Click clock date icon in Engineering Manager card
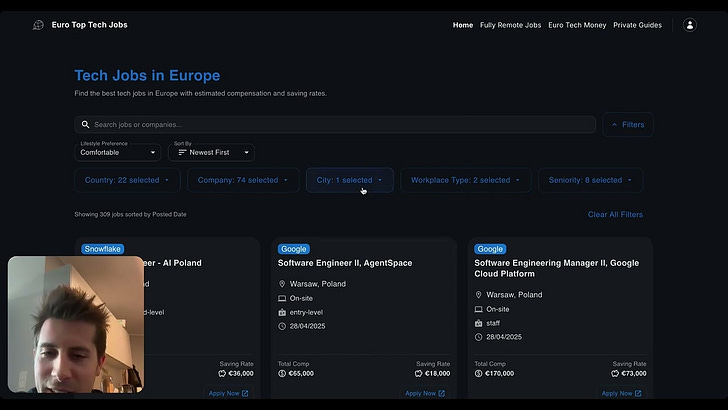Screen dimensions: 728x410 (x=478, y=337)
